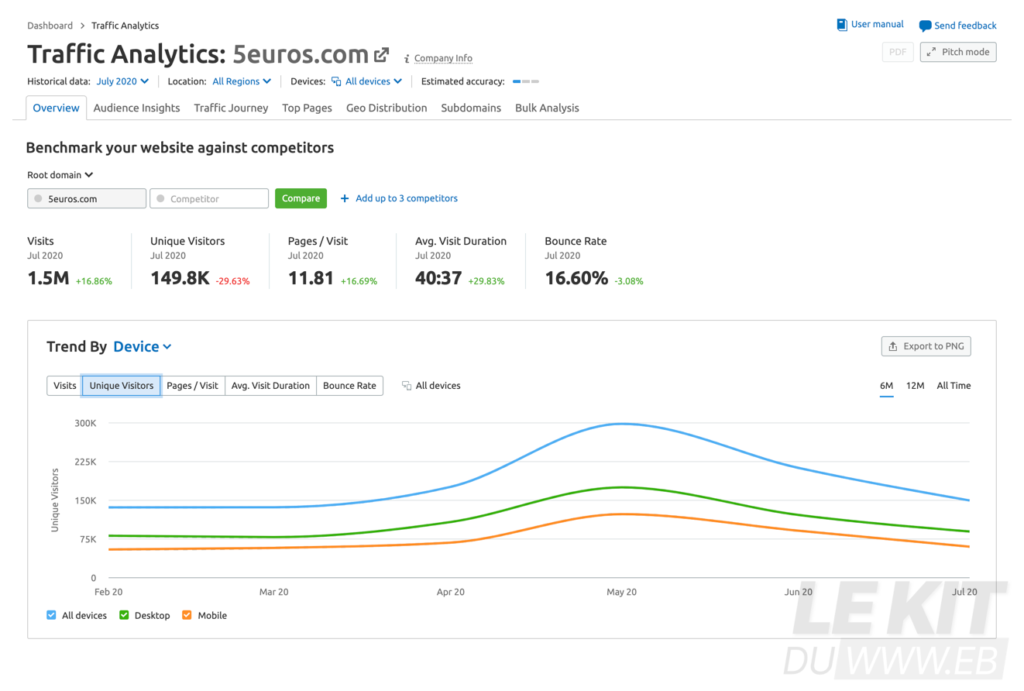Screen dimensions: 1024x691
Task: Open the Company Info link
Action: click(443, 58)
